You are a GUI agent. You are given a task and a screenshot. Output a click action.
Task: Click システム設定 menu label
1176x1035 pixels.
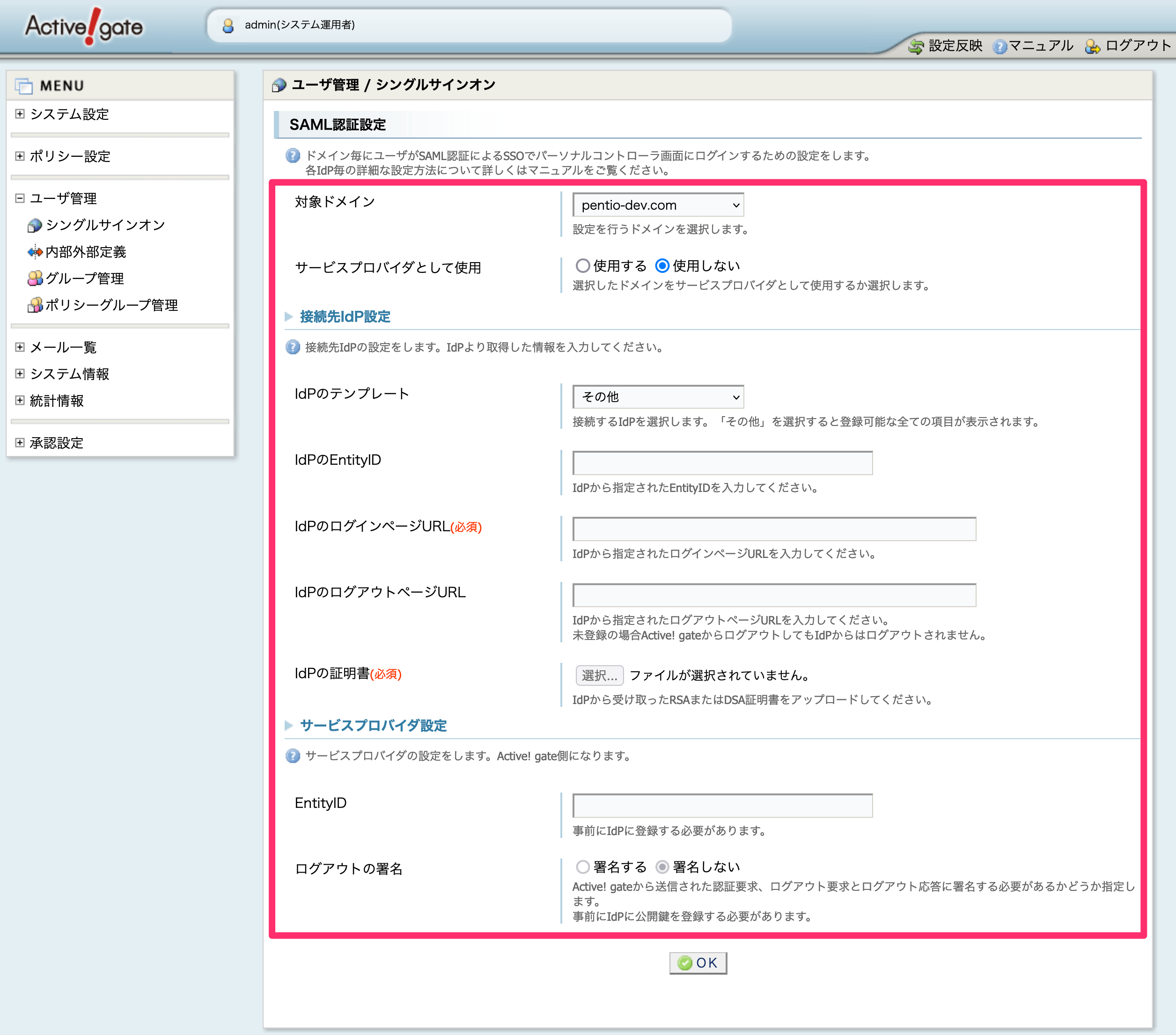coord(69,114)
